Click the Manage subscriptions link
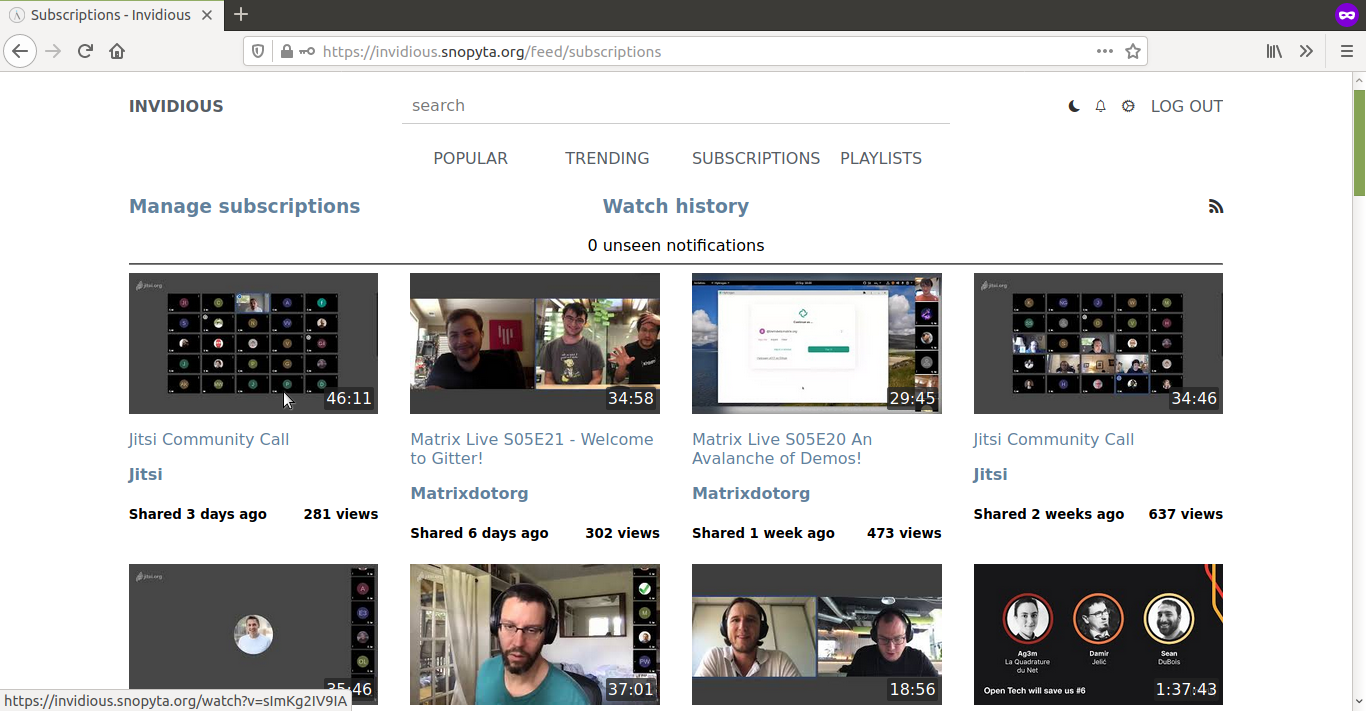This screenshot has width=1366, height=711. click(244, 206)
